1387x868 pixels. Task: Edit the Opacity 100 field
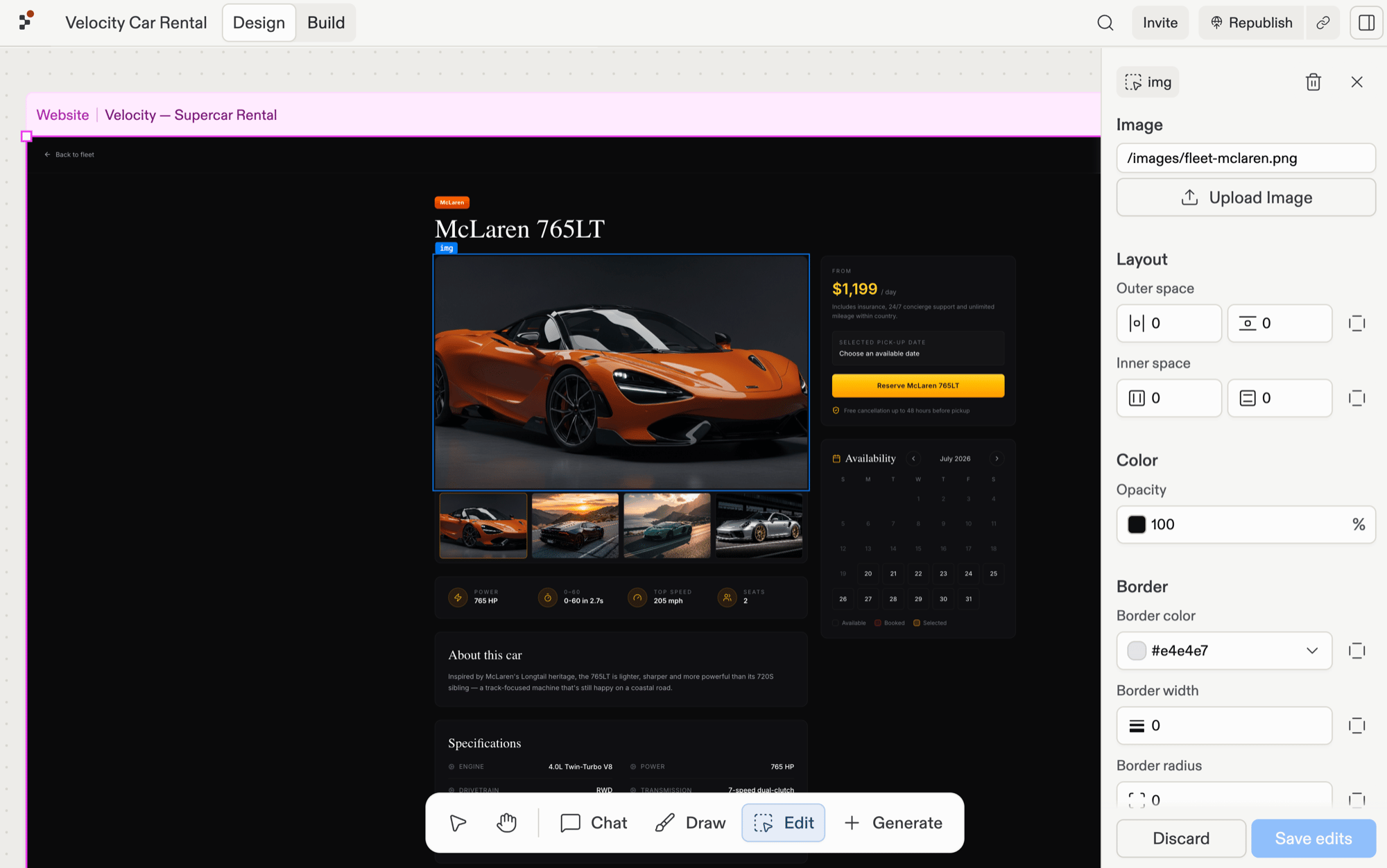coord(1246,524)
